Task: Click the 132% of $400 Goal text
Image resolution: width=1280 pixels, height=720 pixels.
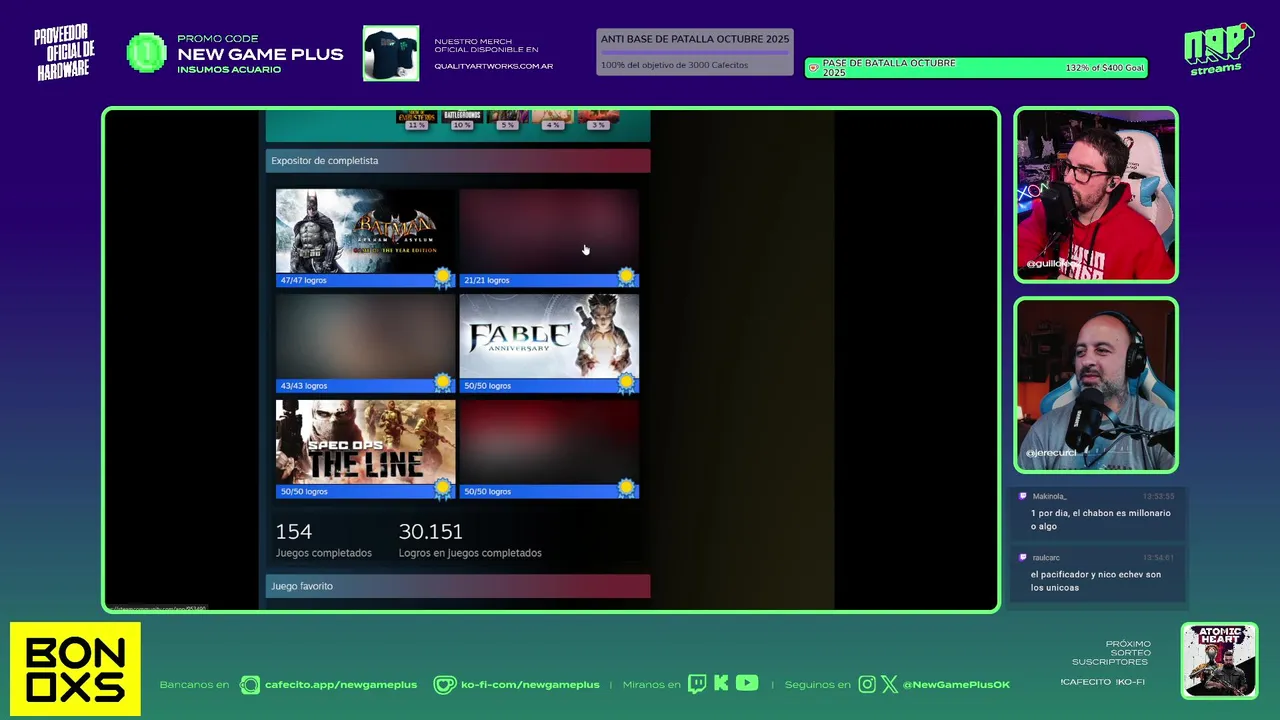Action: coord(1104,68)
